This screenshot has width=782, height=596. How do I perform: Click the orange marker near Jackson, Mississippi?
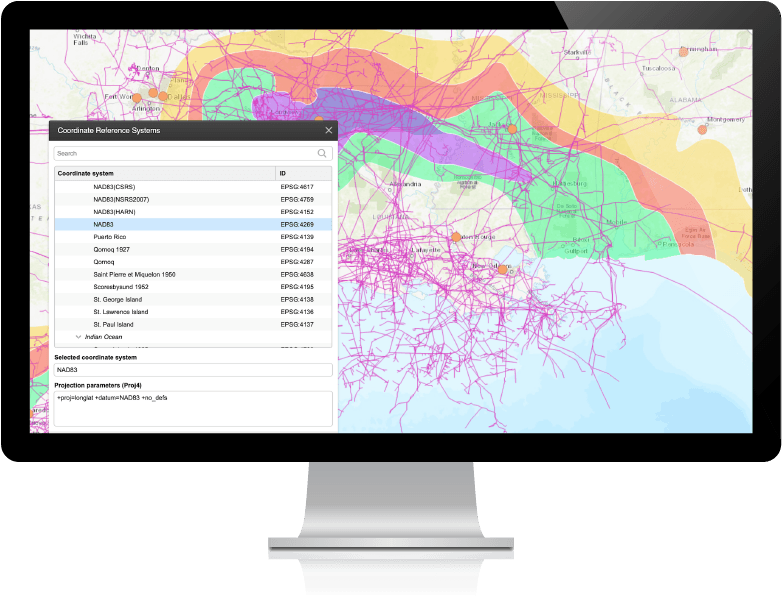[x=512, y=129]
